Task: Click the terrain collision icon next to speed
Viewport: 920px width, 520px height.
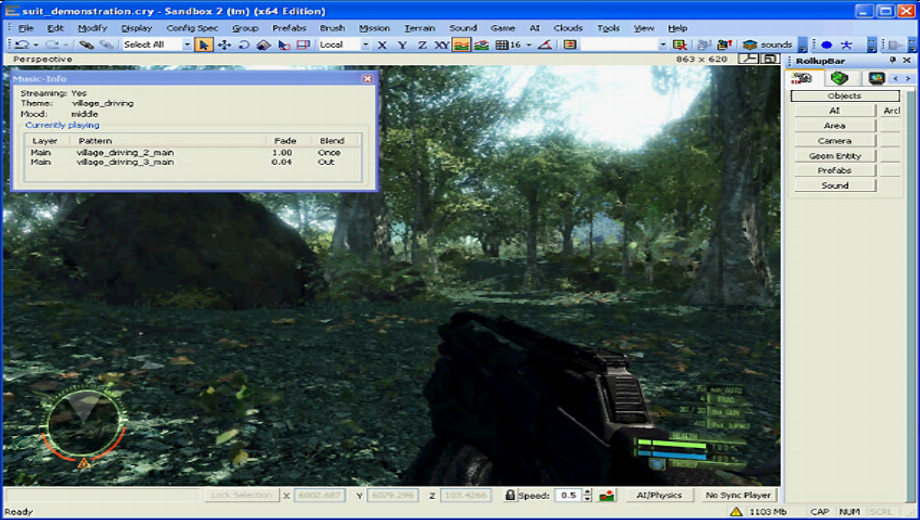Action: click(607, 496)
